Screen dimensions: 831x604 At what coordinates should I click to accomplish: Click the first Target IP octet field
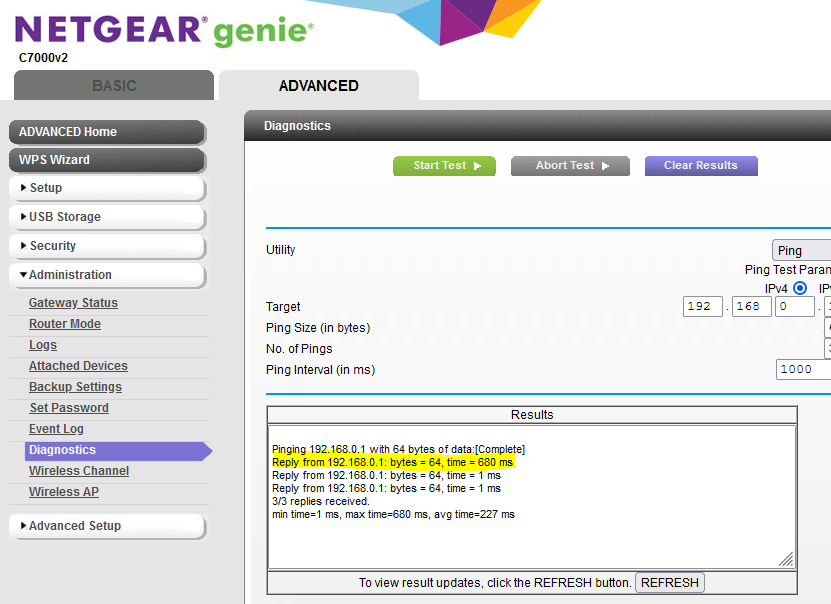pyautogui.click(x=703, y=307)
